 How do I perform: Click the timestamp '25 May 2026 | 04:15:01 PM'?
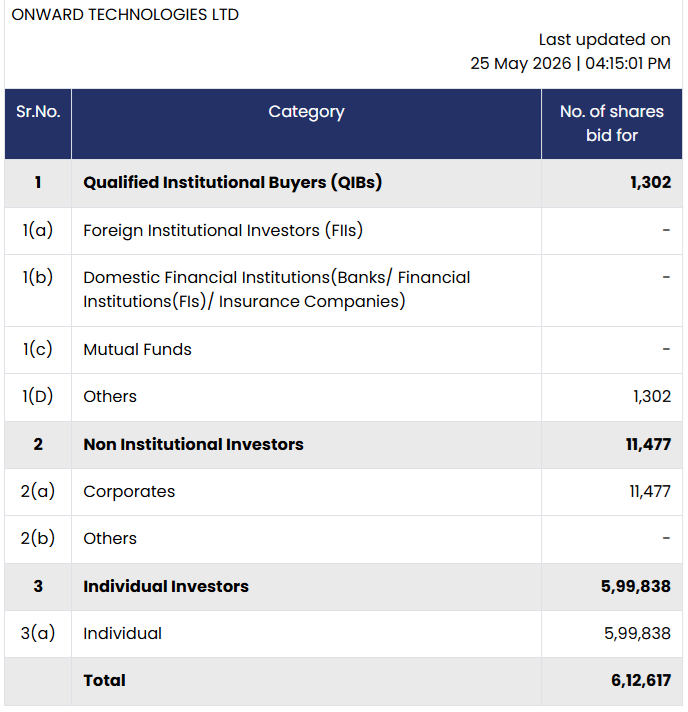coord(570,63)
